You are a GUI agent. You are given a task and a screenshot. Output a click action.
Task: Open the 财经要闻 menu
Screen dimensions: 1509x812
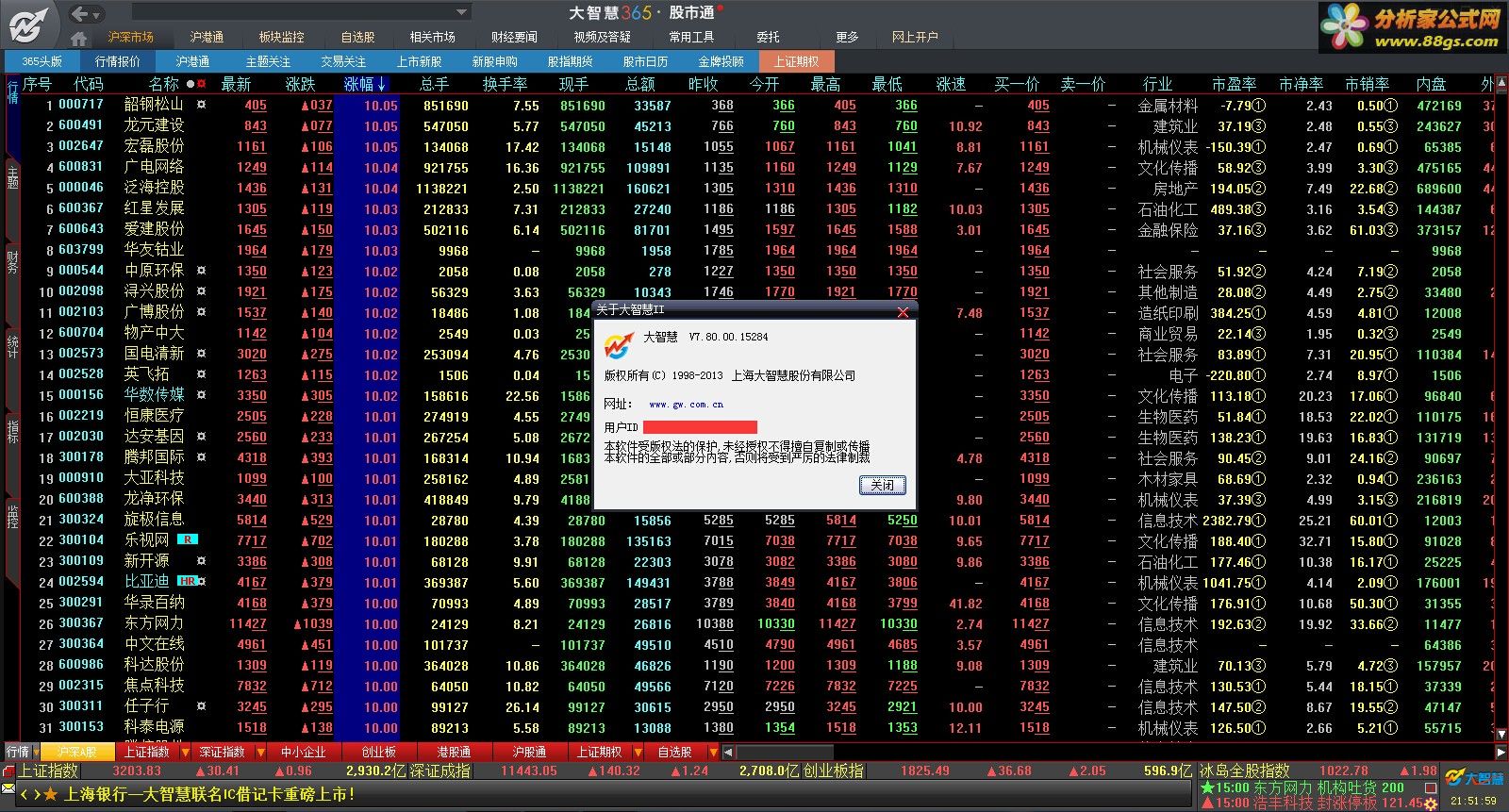click(513, 37)
